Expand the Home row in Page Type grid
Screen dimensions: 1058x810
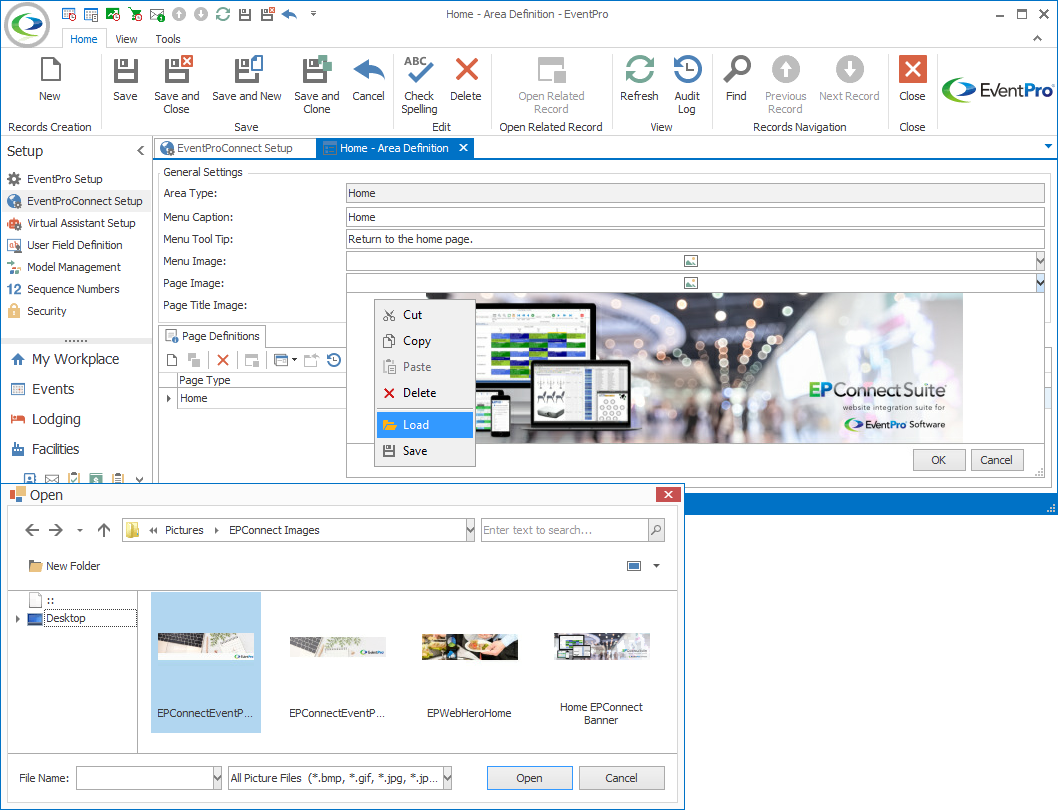(168, 399)
